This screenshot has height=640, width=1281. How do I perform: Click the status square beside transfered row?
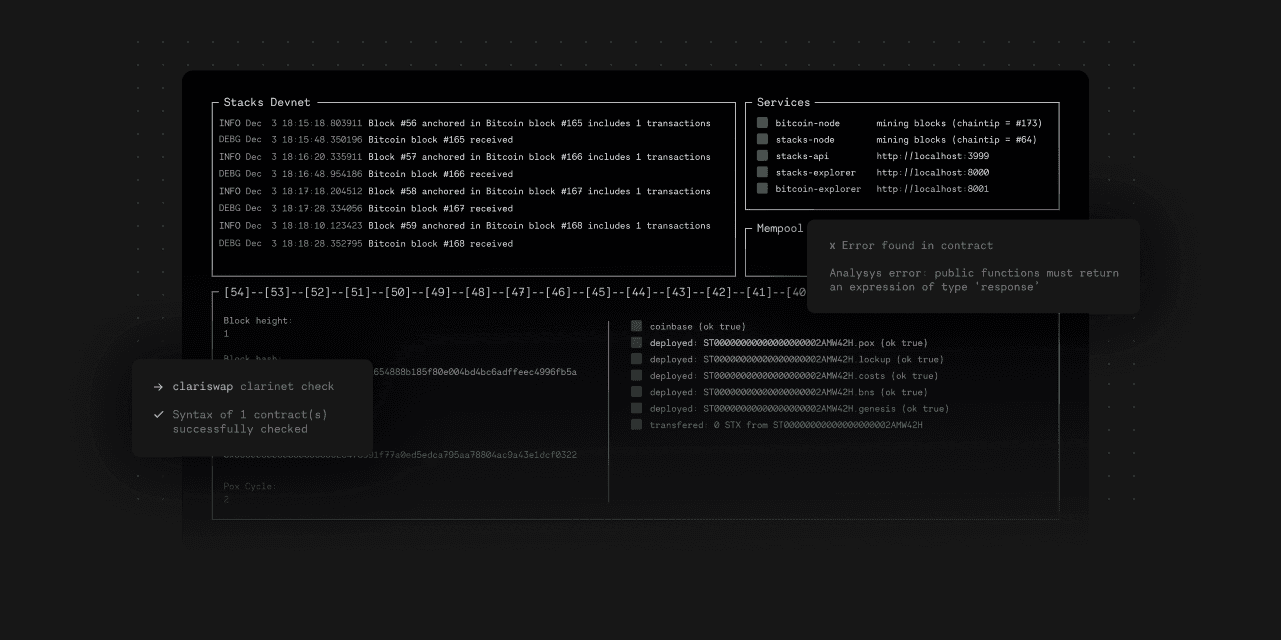636,425
